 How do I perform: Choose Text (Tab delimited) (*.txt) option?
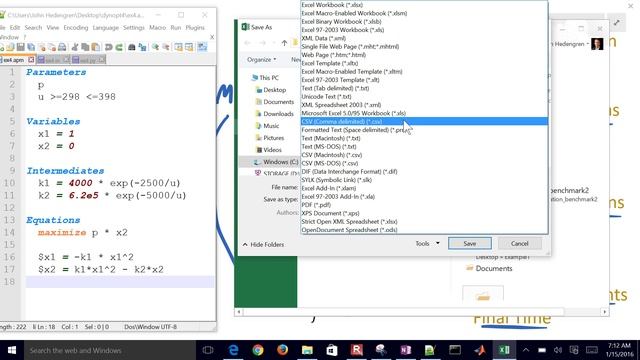click(x=424, y=88)
